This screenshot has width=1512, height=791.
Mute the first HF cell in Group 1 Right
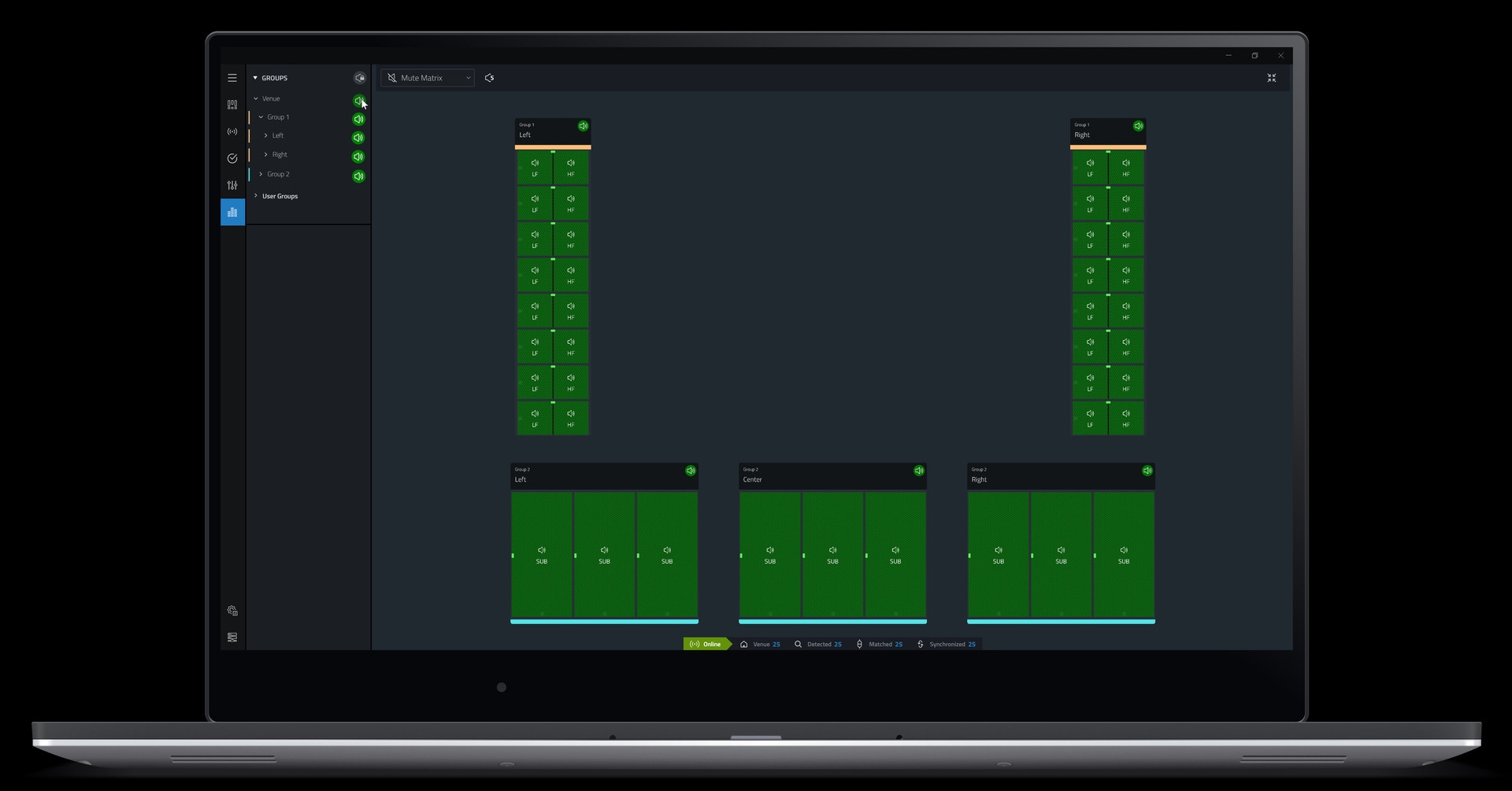tap(1126, 168)
